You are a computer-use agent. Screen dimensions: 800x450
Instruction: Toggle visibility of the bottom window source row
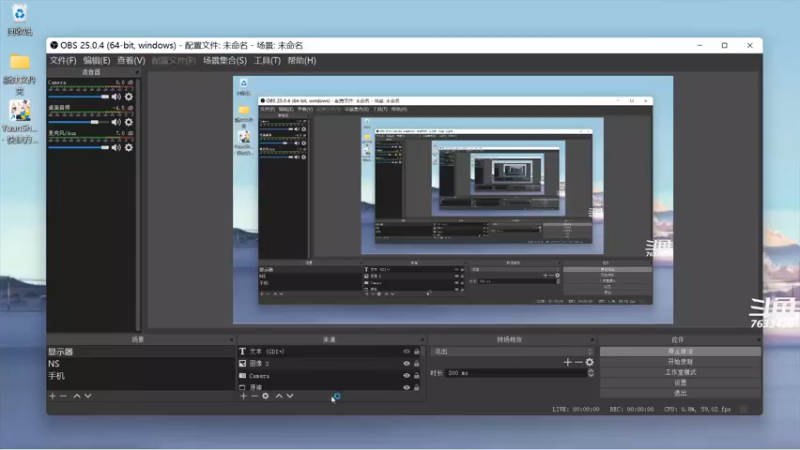(407, 387)
